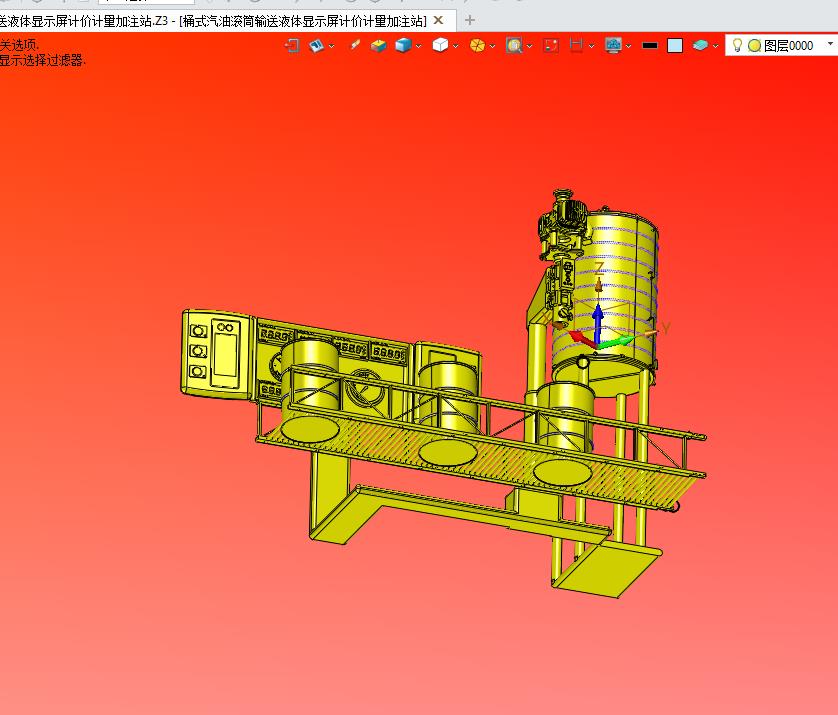Click the view-orientation book icon
Screen dimensions: 838x715
[316, 45]
